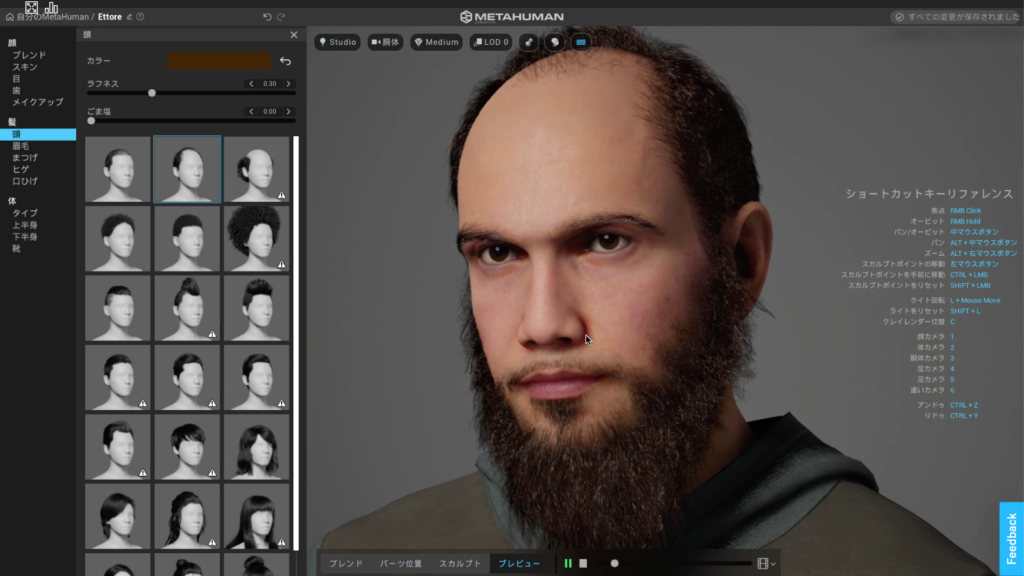Select ブレンド under 顔 in the sidebar
This screenshot has width=1024, height=576.
point(29,55)
